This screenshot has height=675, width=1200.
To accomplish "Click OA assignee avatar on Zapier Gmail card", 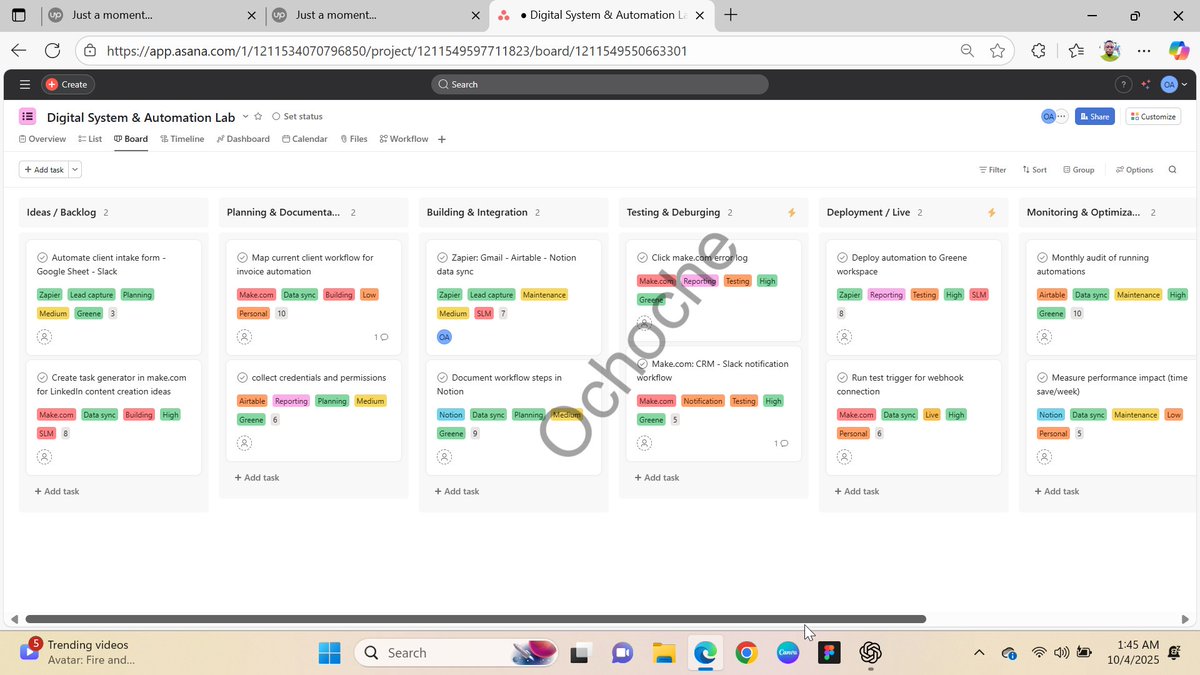I will (x=444, y=337).
